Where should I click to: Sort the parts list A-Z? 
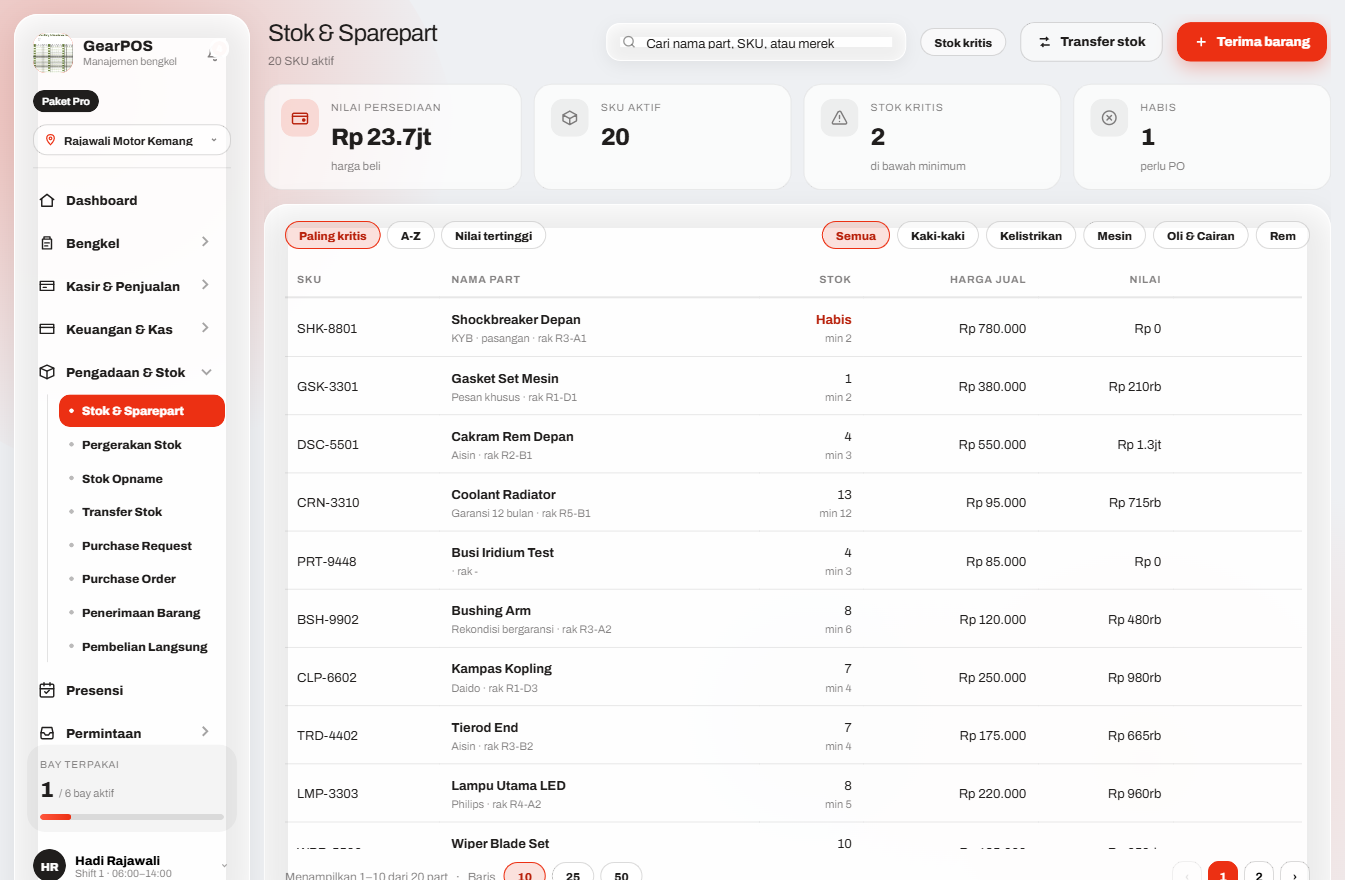tap(411, 236)
